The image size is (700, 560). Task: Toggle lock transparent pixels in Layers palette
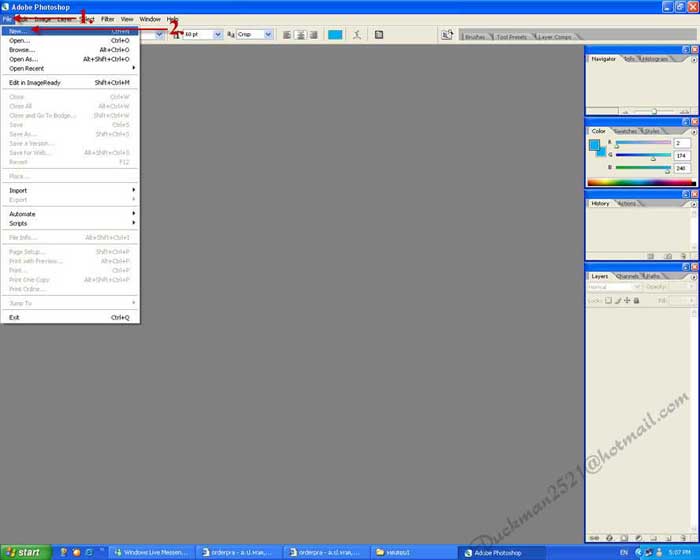(x=608, y=301)
